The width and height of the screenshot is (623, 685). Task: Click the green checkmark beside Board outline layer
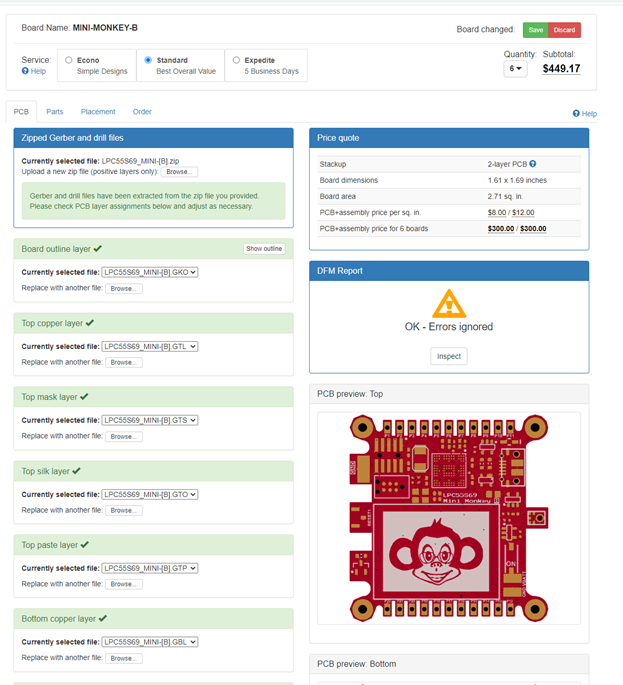(97, 248)
